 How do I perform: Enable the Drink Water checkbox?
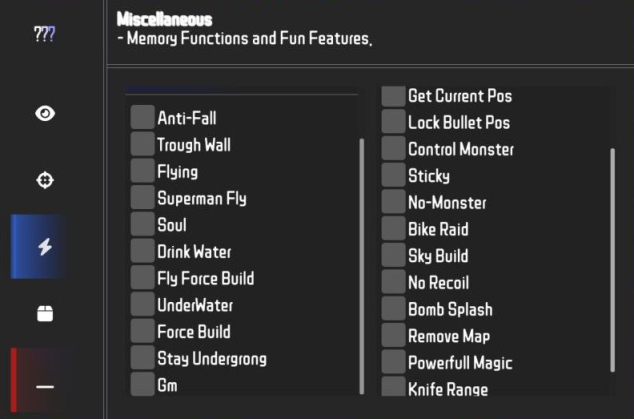[143, 251]
